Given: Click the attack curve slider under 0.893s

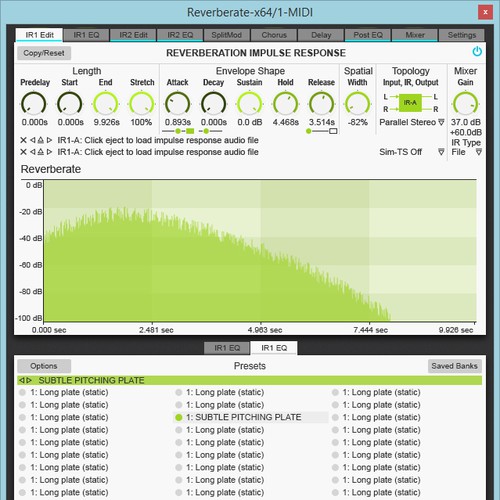Looking at the screenshot, I should click(178, 131).
